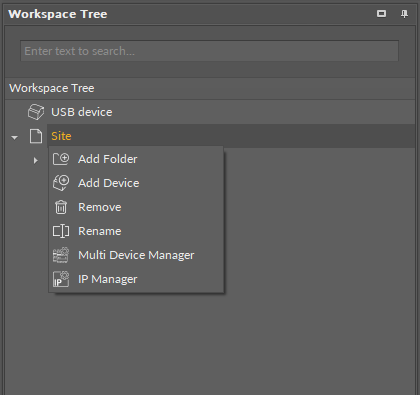Click the Workspace Tree column header
This screenshot has width=420, height=395.
click(x=210, y=88)
